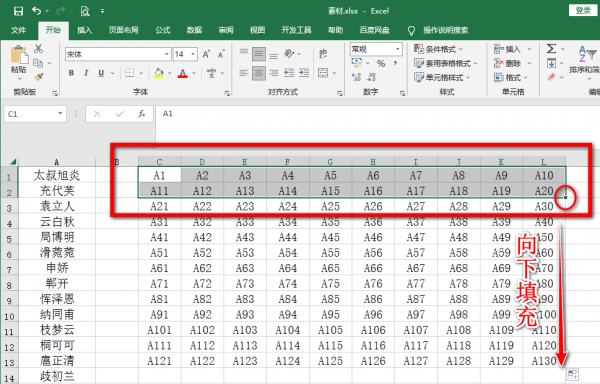The width and height of the screenshot is (600, 384).
Task: Toggle italic formatting
Action: point(86,73)
